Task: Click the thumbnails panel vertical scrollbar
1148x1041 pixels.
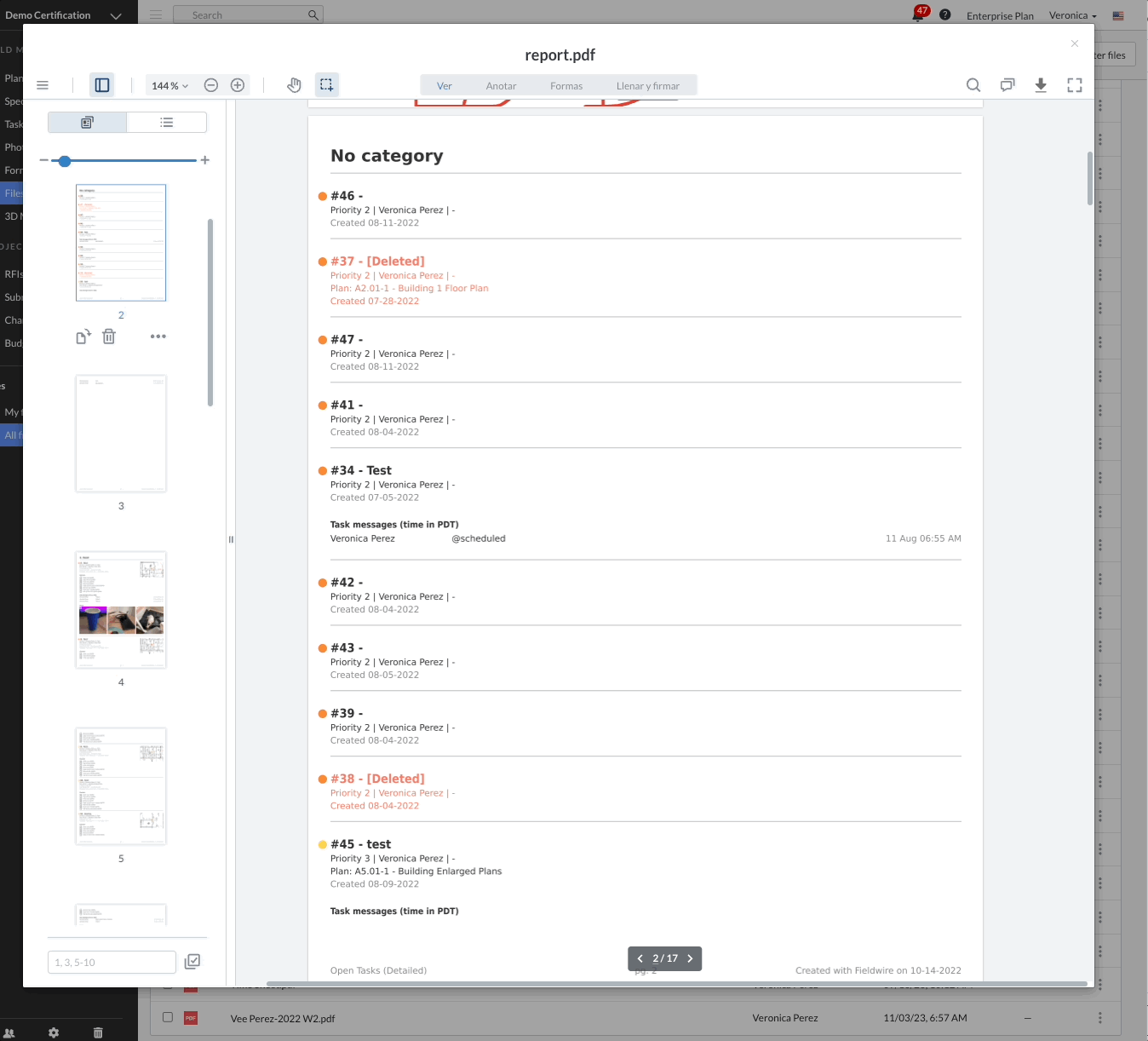Action: pos(210,313)
